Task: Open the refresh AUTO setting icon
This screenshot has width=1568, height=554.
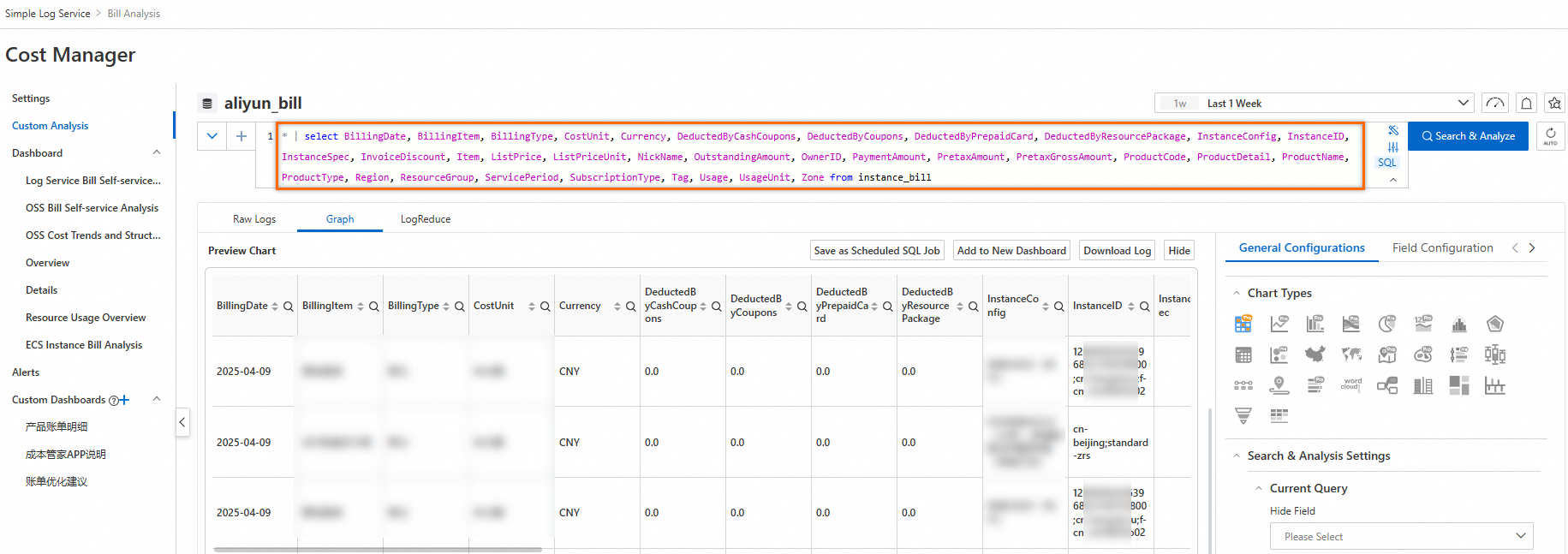Action: (1550, 136)
